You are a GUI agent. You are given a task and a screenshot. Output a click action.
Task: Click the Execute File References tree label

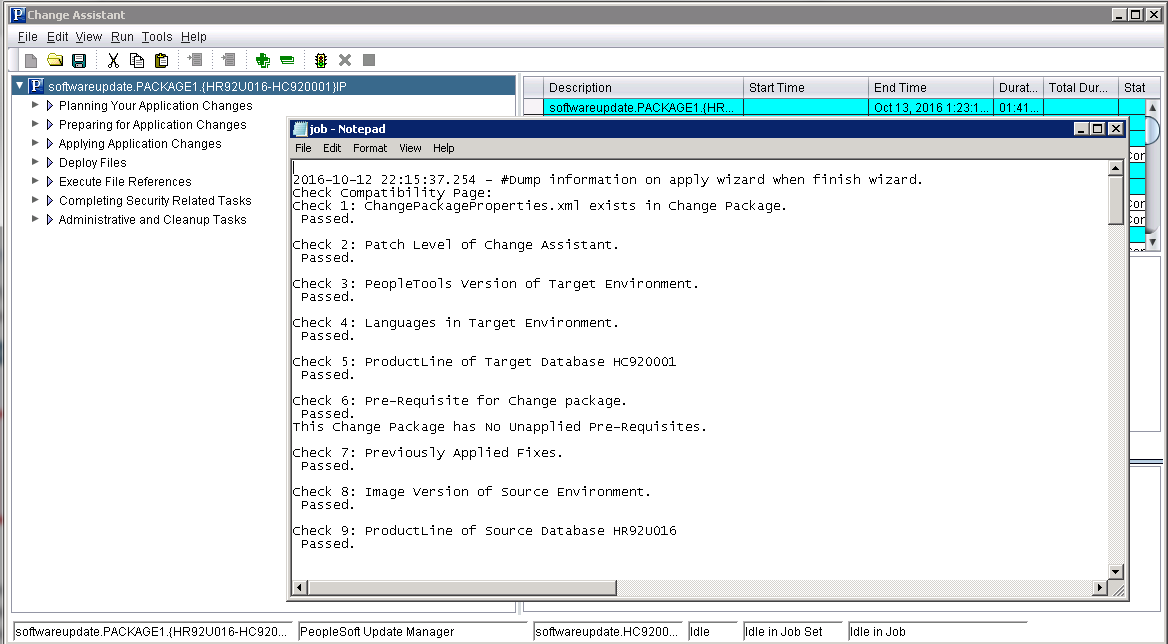(x=125, y=182)
